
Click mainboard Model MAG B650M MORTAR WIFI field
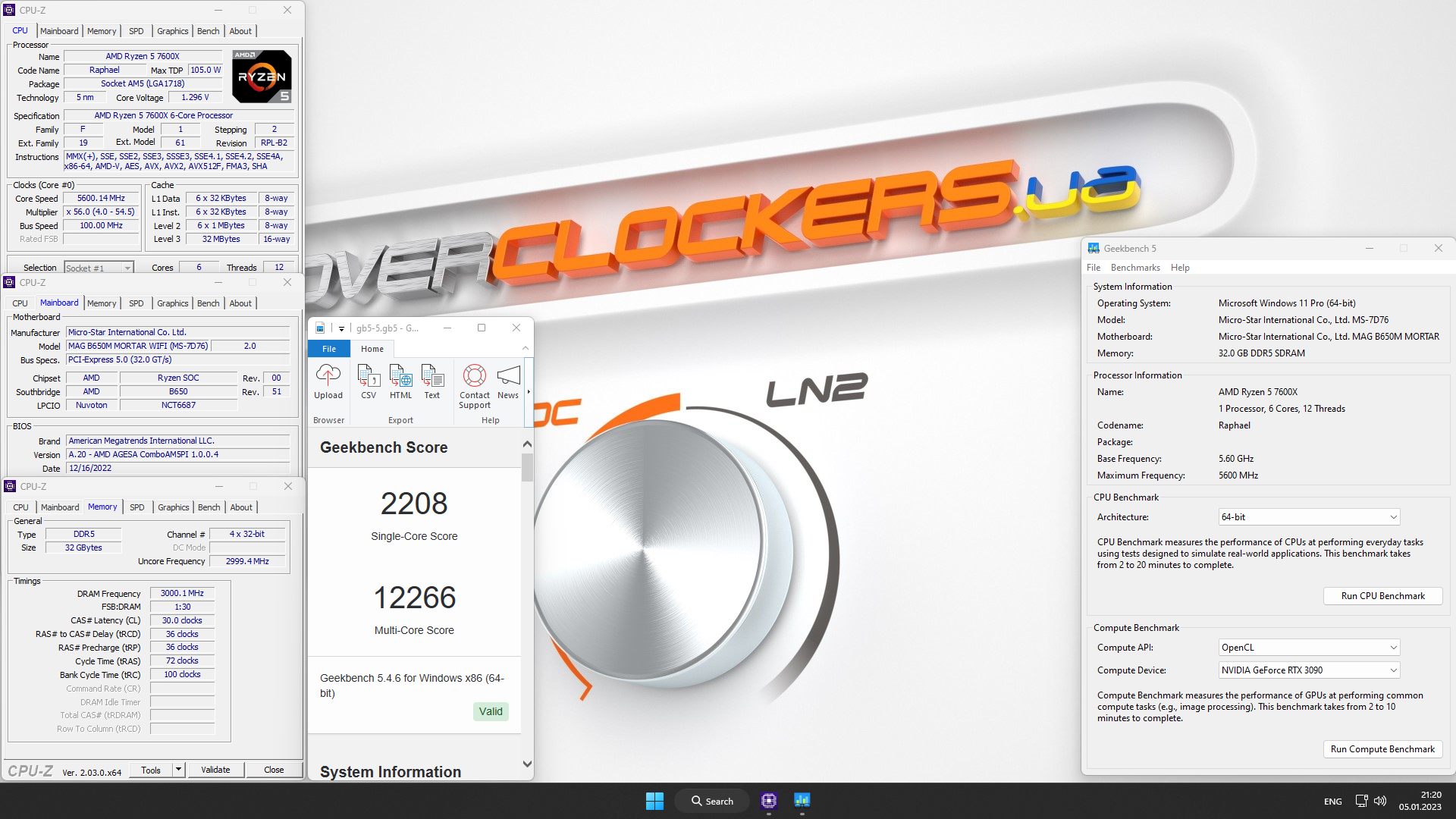pos(138,347)
